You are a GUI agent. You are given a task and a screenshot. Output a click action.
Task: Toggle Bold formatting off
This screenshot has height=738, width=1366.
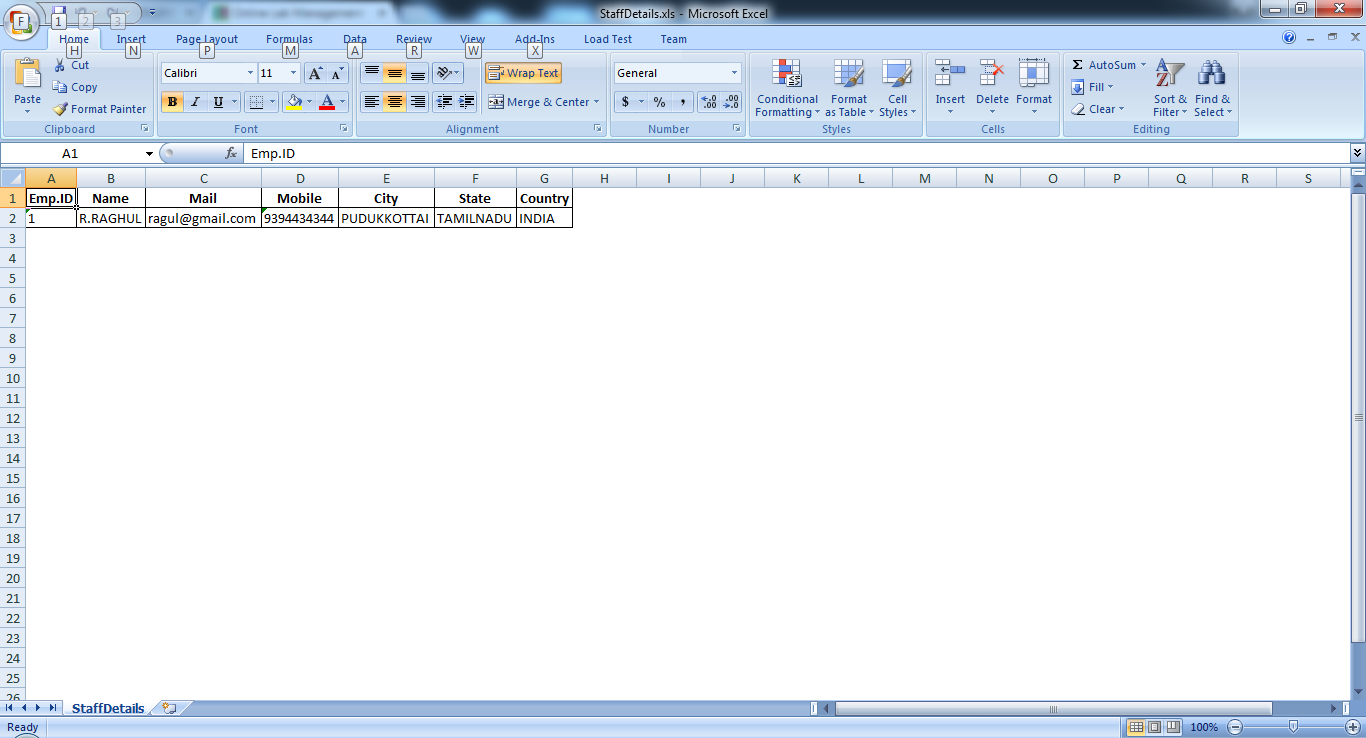172,102
